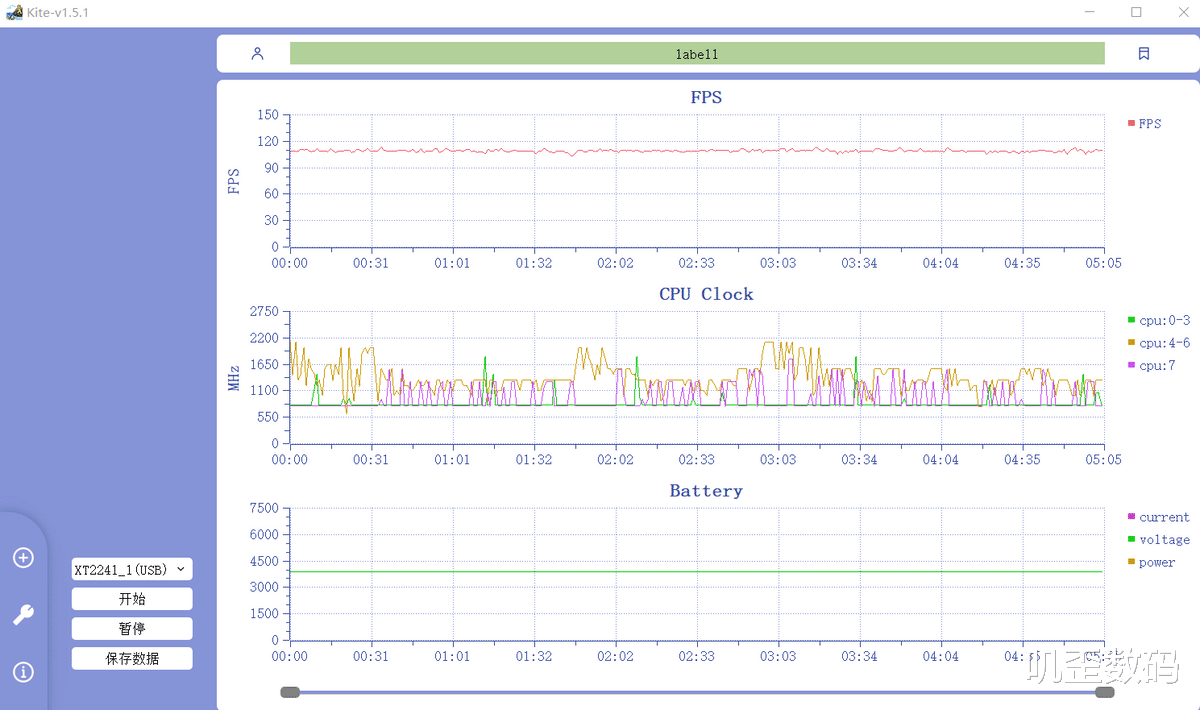Click the left timeline slider handle
Viewport: 1200px width, 710px height.
click(290, 692)
